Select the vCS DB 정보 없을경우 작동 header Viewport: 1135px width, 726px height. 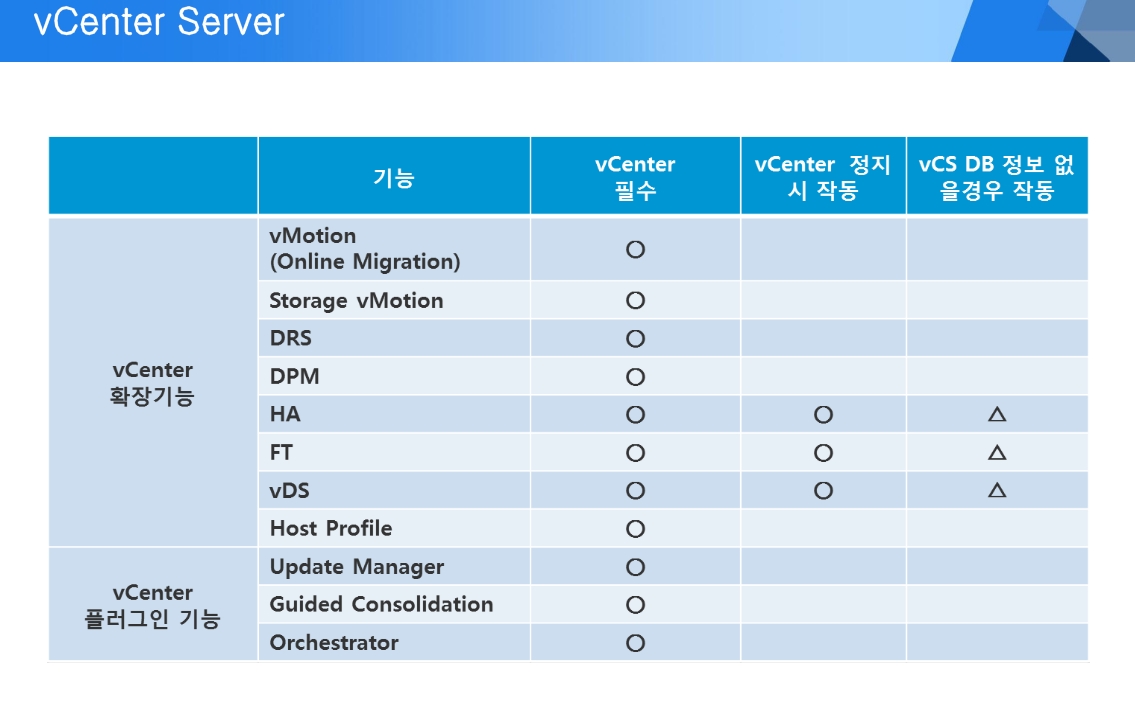(x=997, y=176)
